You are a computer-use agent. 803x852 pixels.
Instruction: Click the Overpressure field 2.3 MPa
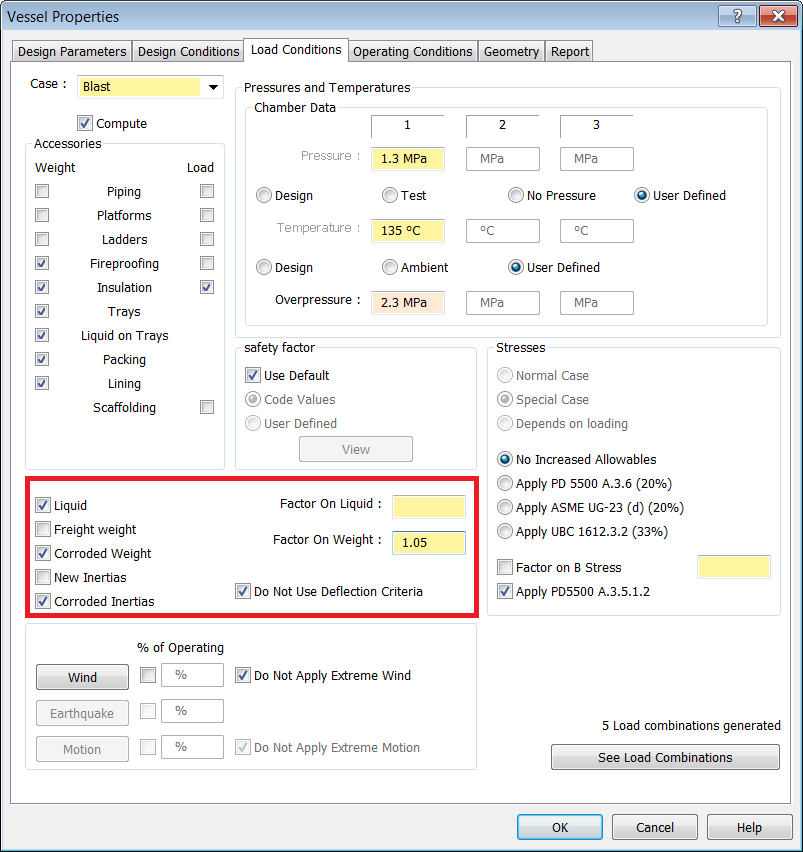pos(408,303)
